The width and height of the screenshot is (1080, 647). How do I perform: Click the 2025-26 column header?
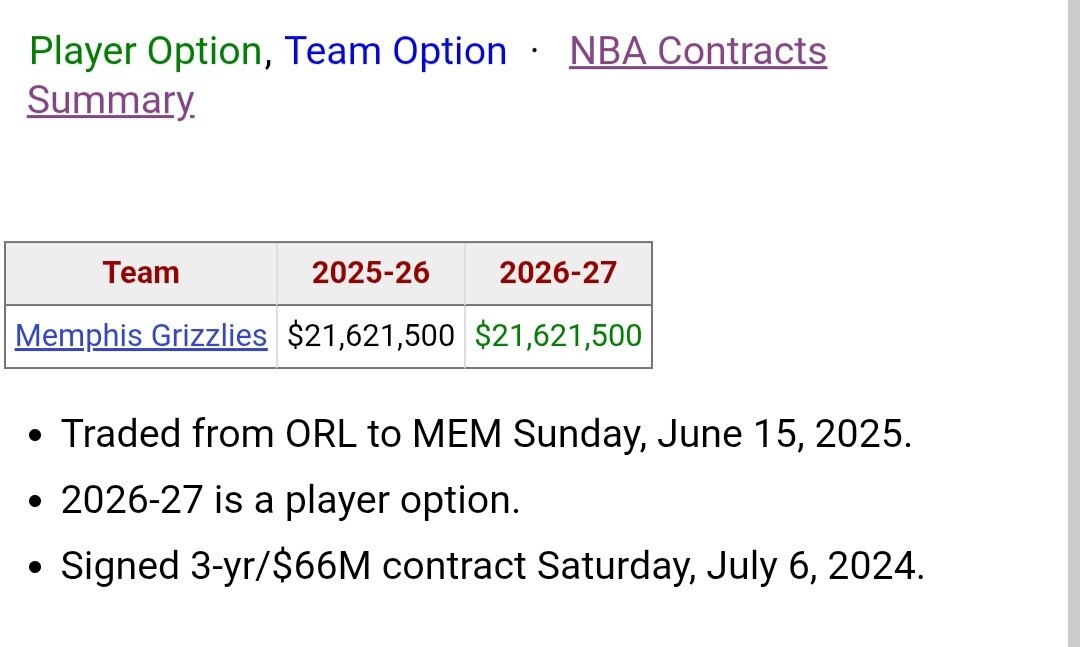(370, 273)
